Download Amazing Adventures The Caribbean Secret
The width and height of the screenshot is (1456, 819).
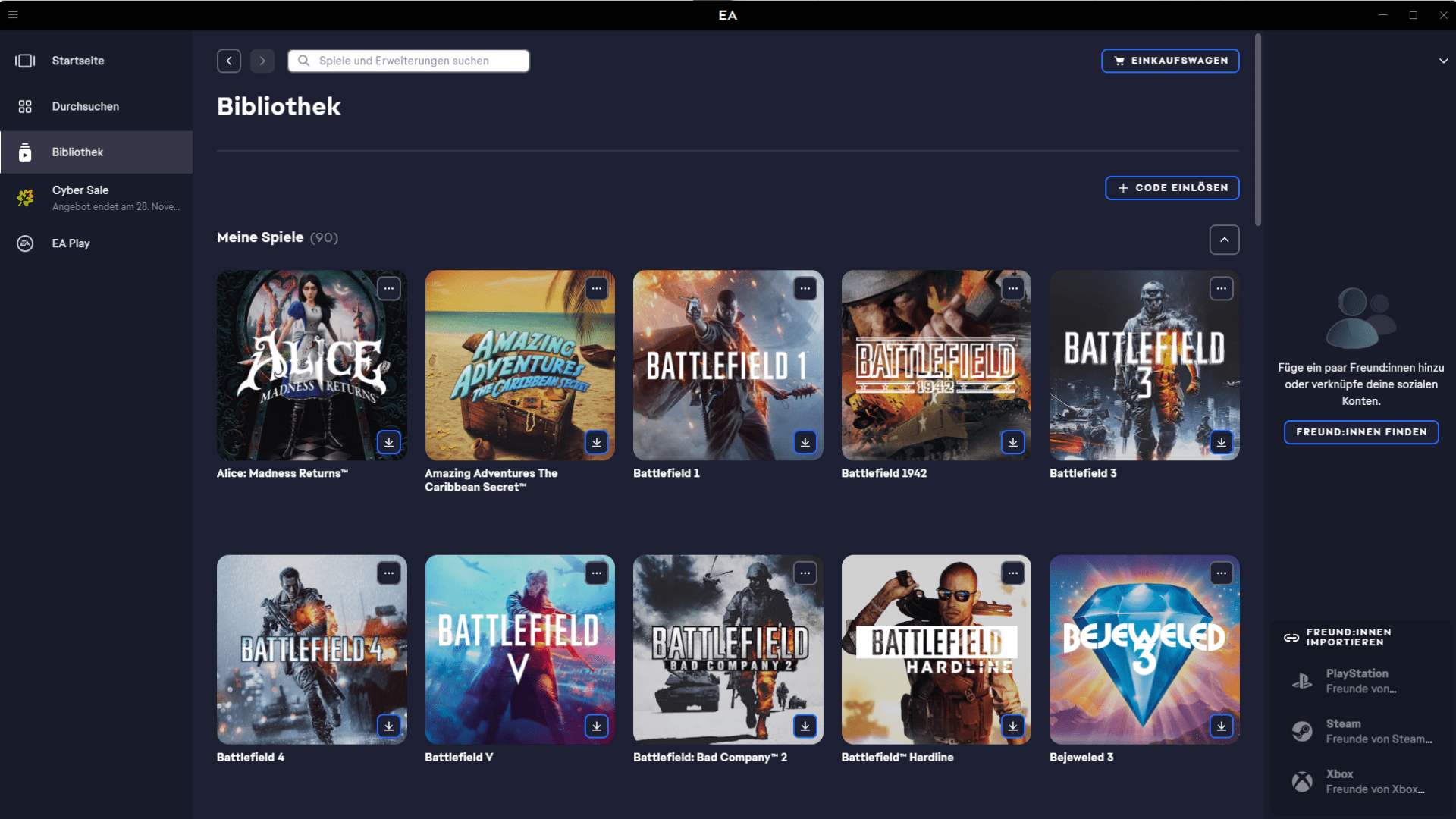click(x=597, y=442)
